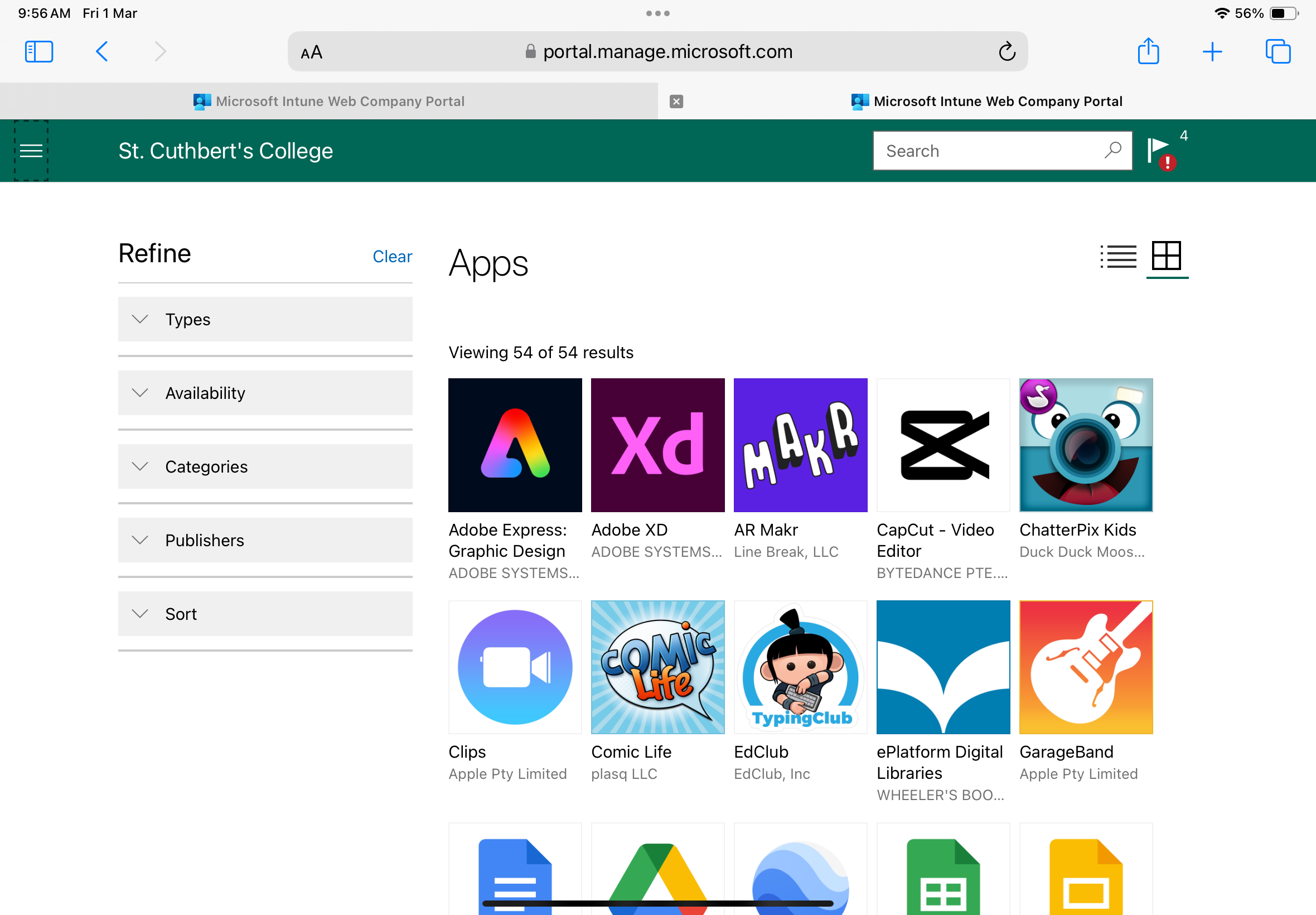Open the hamburger navigation menu

coord(31,151)
